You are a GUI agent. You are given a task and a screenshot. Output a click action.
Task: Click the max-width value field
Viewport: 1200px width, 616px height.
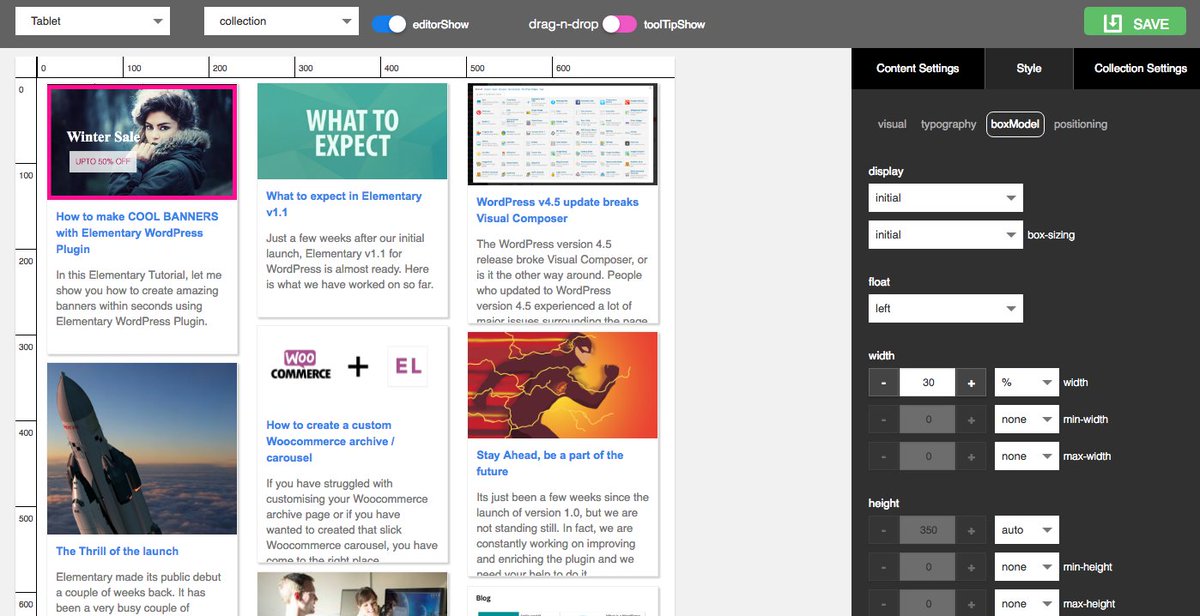[x=928, y=457]
